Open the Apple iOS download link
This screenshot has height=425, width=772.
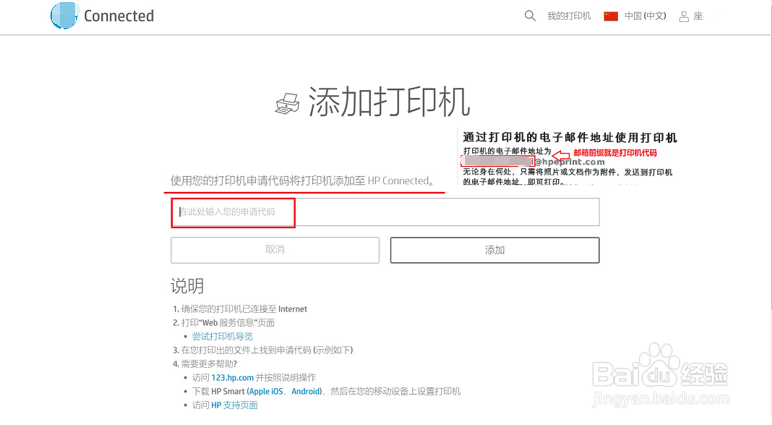(x=266, y=392)
